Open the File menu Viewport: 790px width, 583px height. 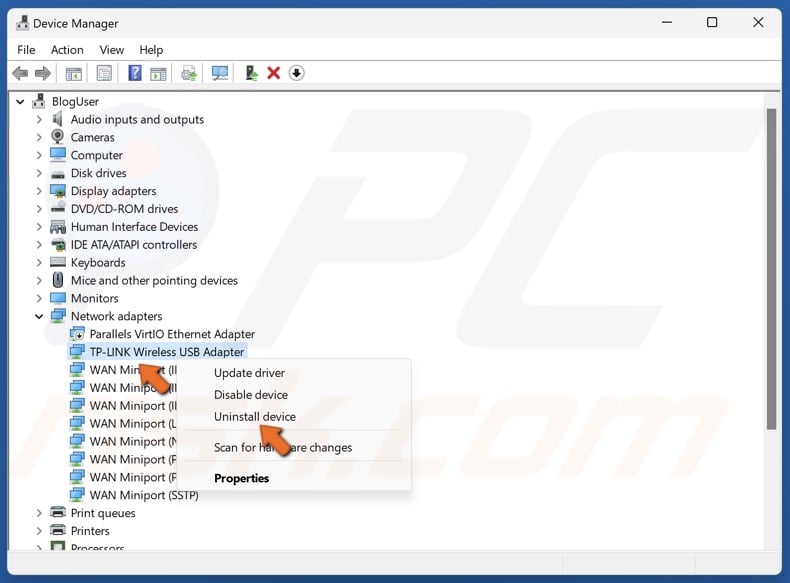26,50
